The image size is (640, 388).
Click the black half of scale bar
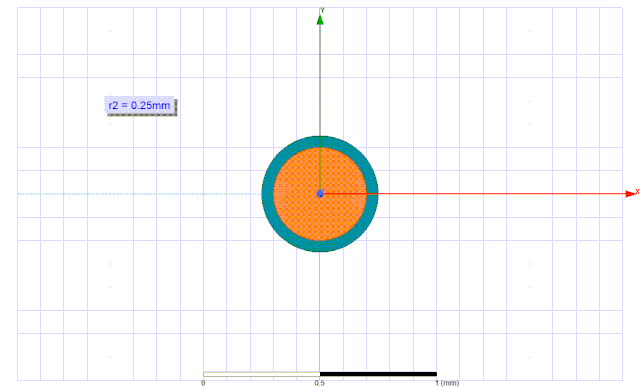coord(378,374)
